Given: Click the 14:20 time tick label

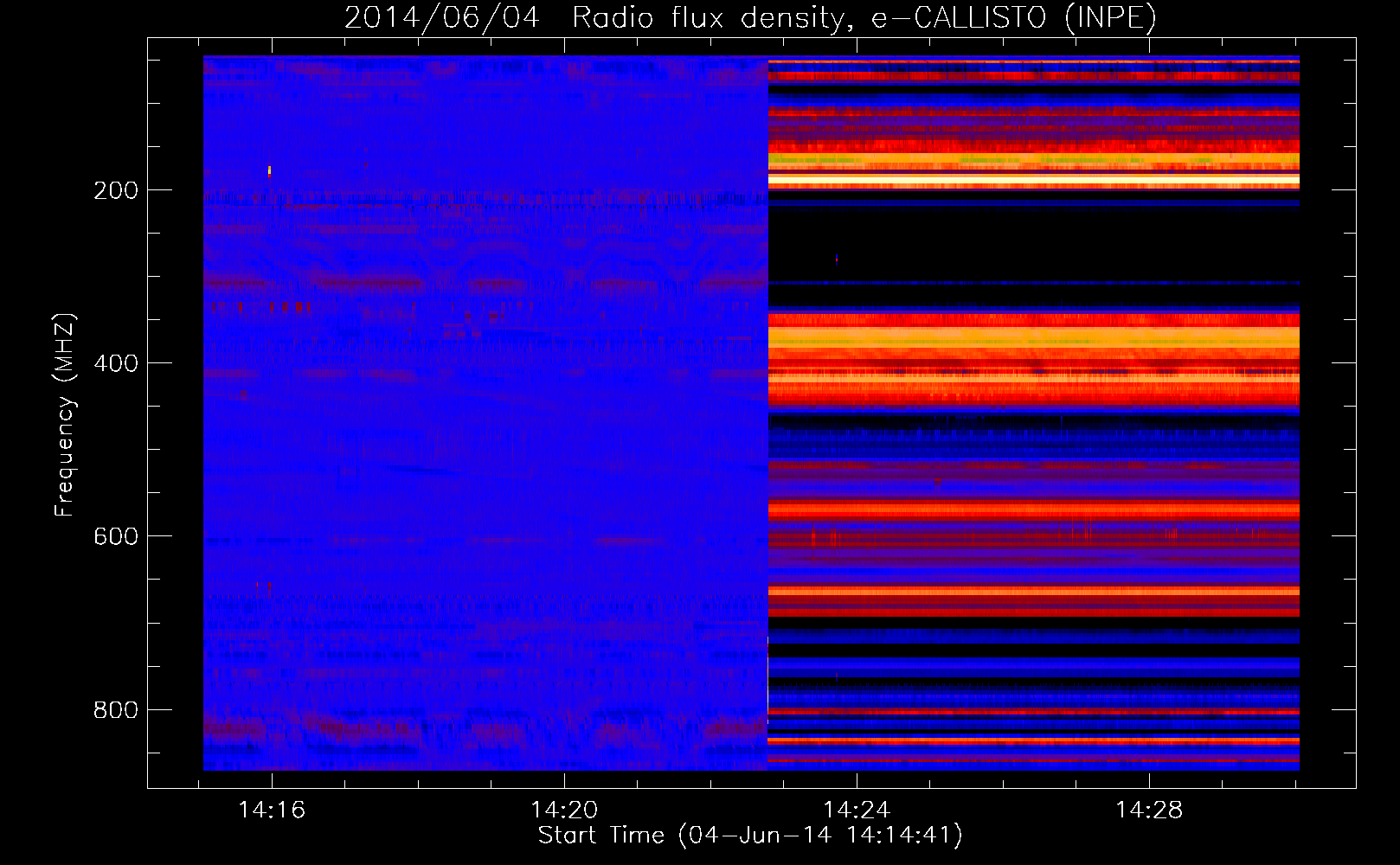Looking at the screenshot, I should 564,810.
